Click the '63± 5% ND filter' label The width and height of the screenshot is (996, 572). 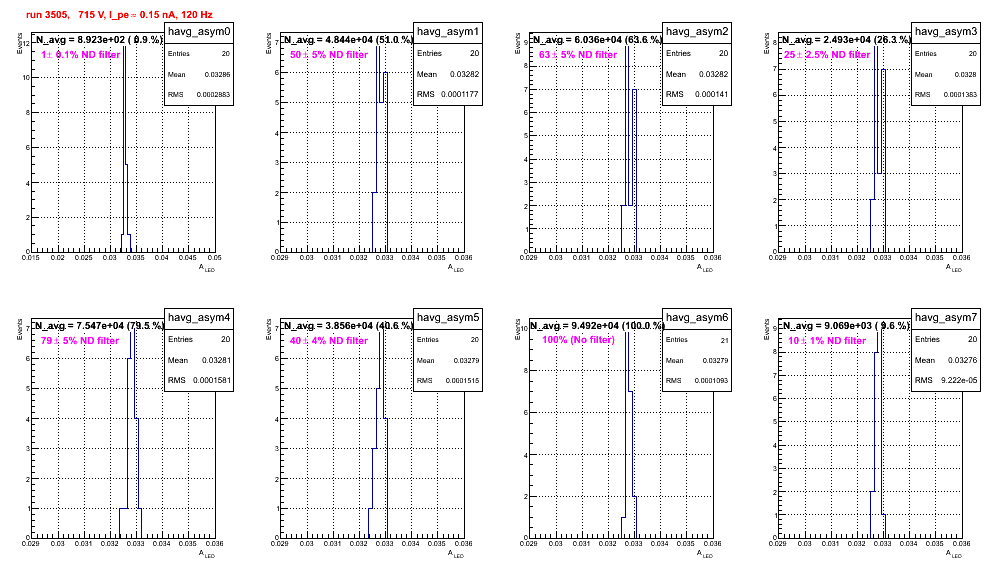pos(578,55)
